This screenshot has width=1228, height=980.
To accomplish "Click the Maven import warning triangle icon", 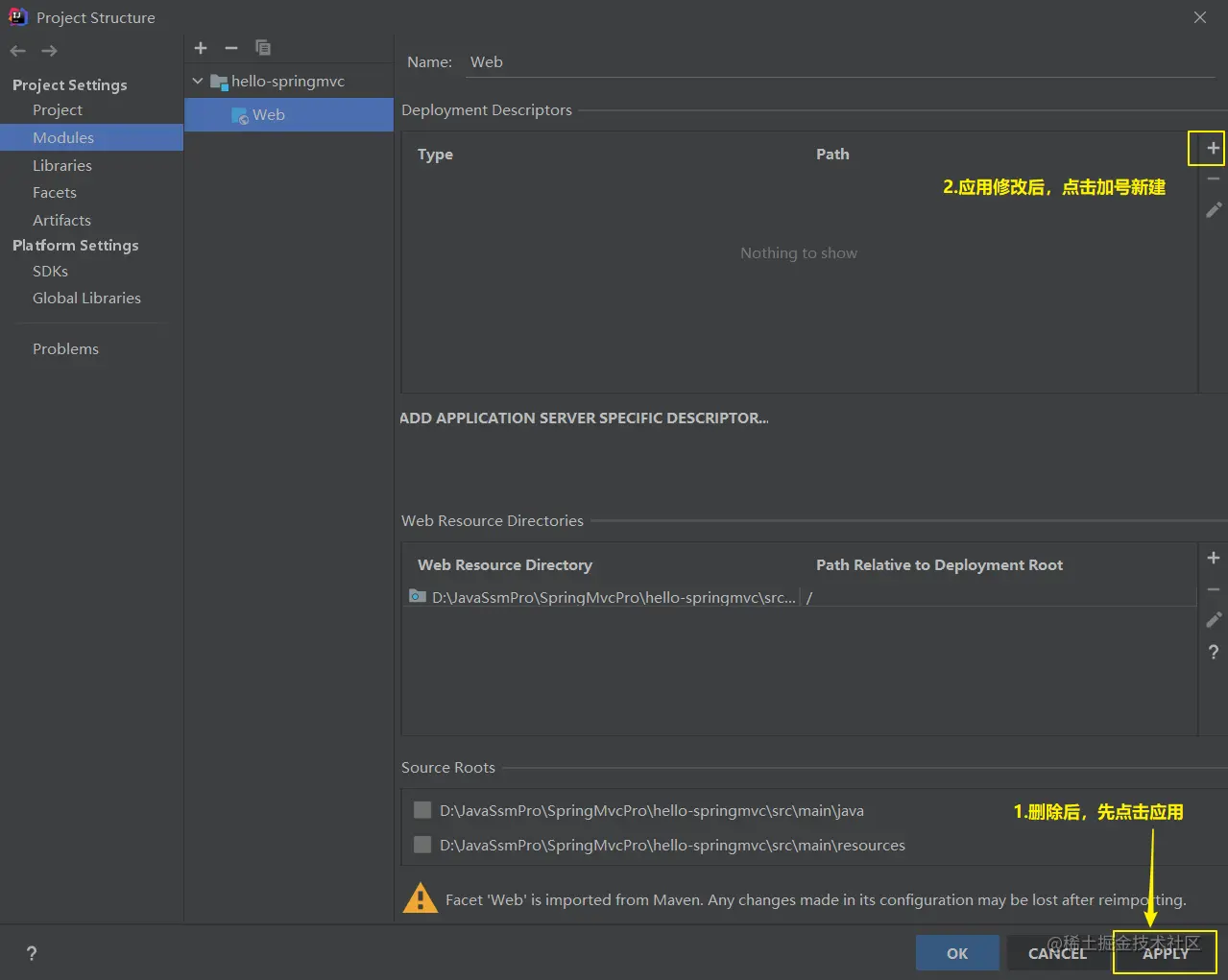I will (420, 898).
